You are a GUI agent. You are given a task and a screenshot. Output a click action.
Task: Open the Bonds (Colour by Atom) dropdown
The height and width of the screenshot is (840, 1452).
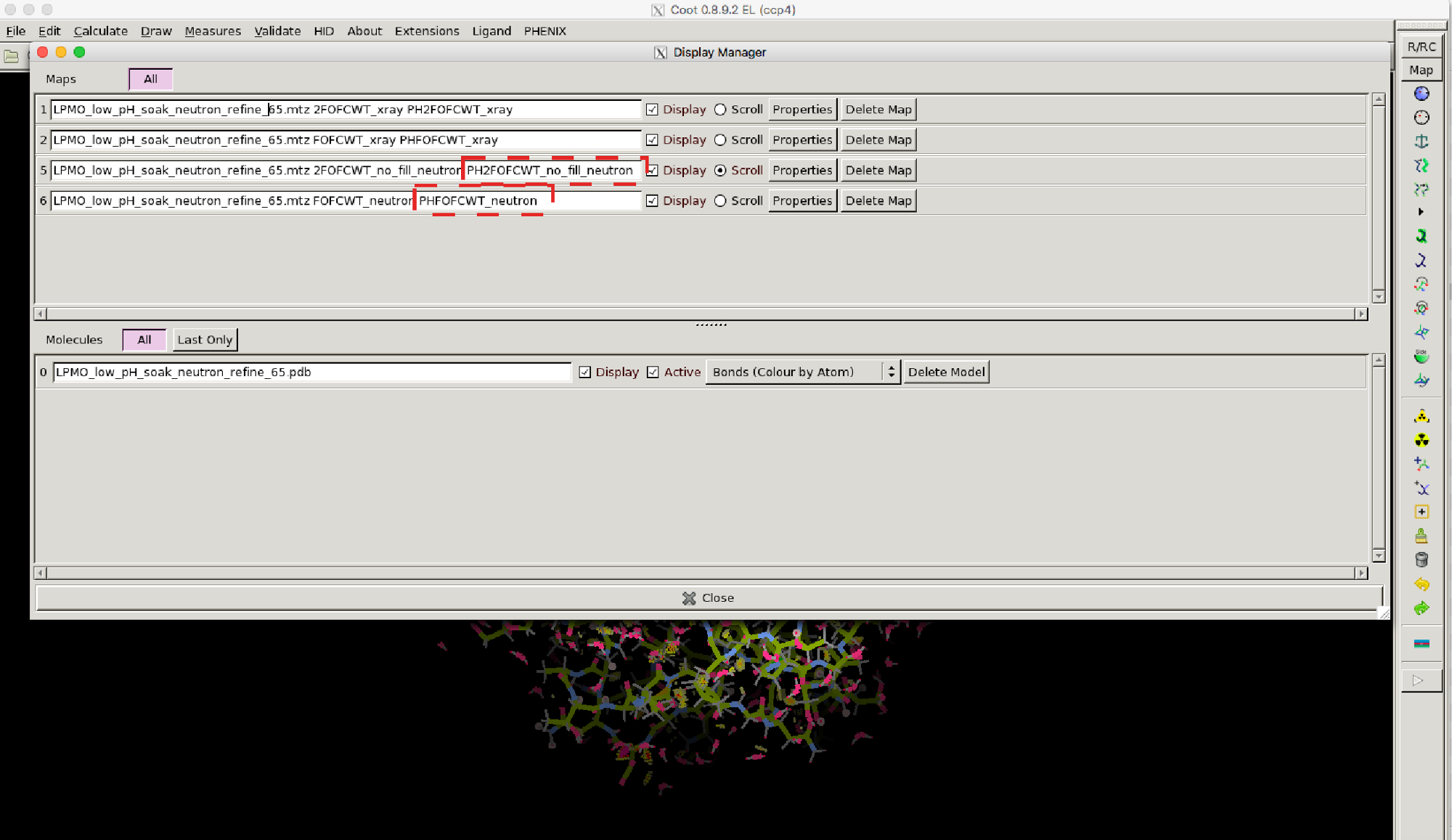pyautogui.click(x=802, y=372)
